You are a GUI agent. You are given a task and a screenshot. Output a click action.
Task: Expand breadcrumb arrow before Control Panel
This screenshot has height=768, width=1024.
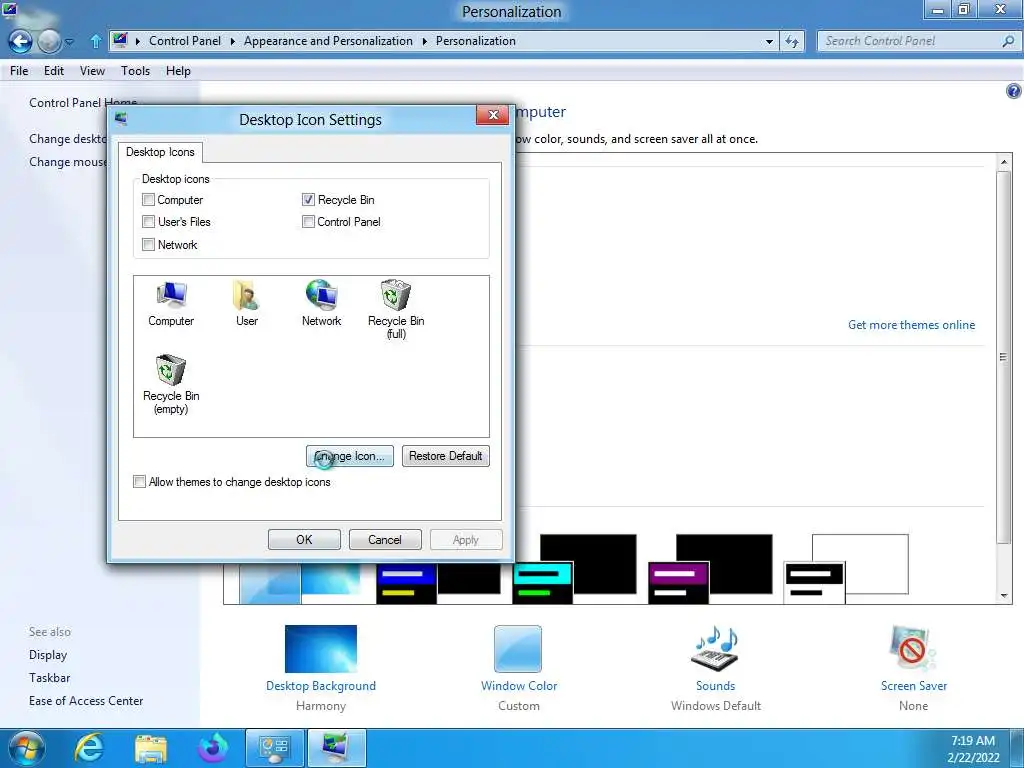pyautogui.click(x=138, y=41)
